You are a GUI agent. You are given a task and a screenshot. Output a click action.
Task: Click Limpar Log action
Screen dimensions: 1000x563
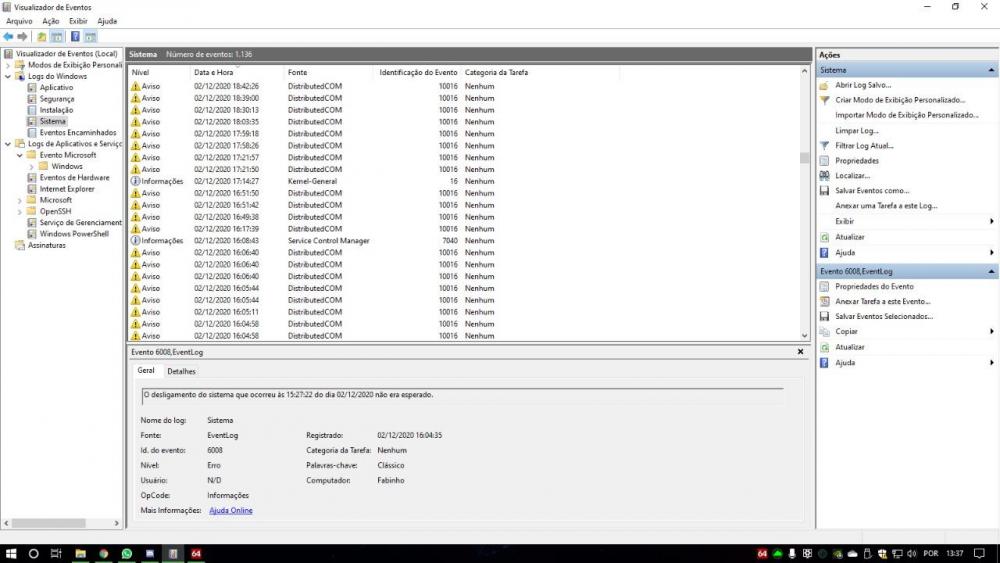[x=857, y=131]
